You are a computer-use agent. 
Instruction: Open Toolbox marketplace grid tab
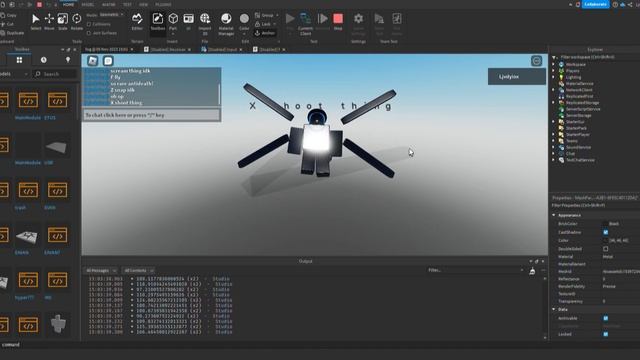19,60
